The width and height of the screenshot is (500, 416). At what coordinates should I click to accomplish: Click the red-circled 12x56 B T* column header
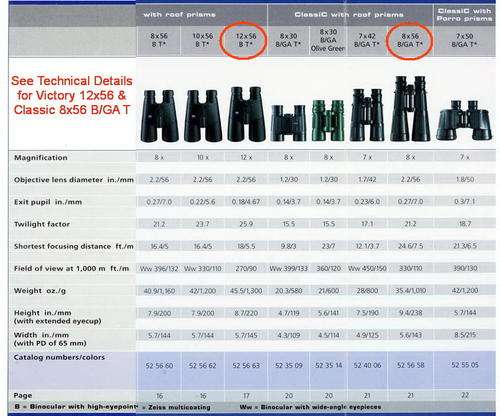246,40
